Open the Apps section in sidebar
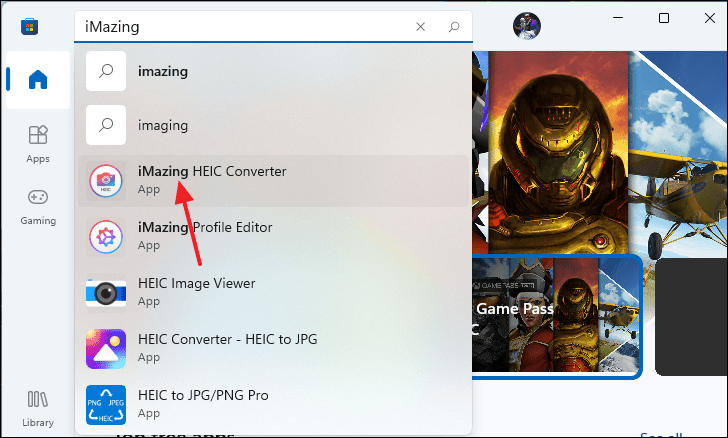The width and height of the screenshot is (728, 438). [38, 144]
